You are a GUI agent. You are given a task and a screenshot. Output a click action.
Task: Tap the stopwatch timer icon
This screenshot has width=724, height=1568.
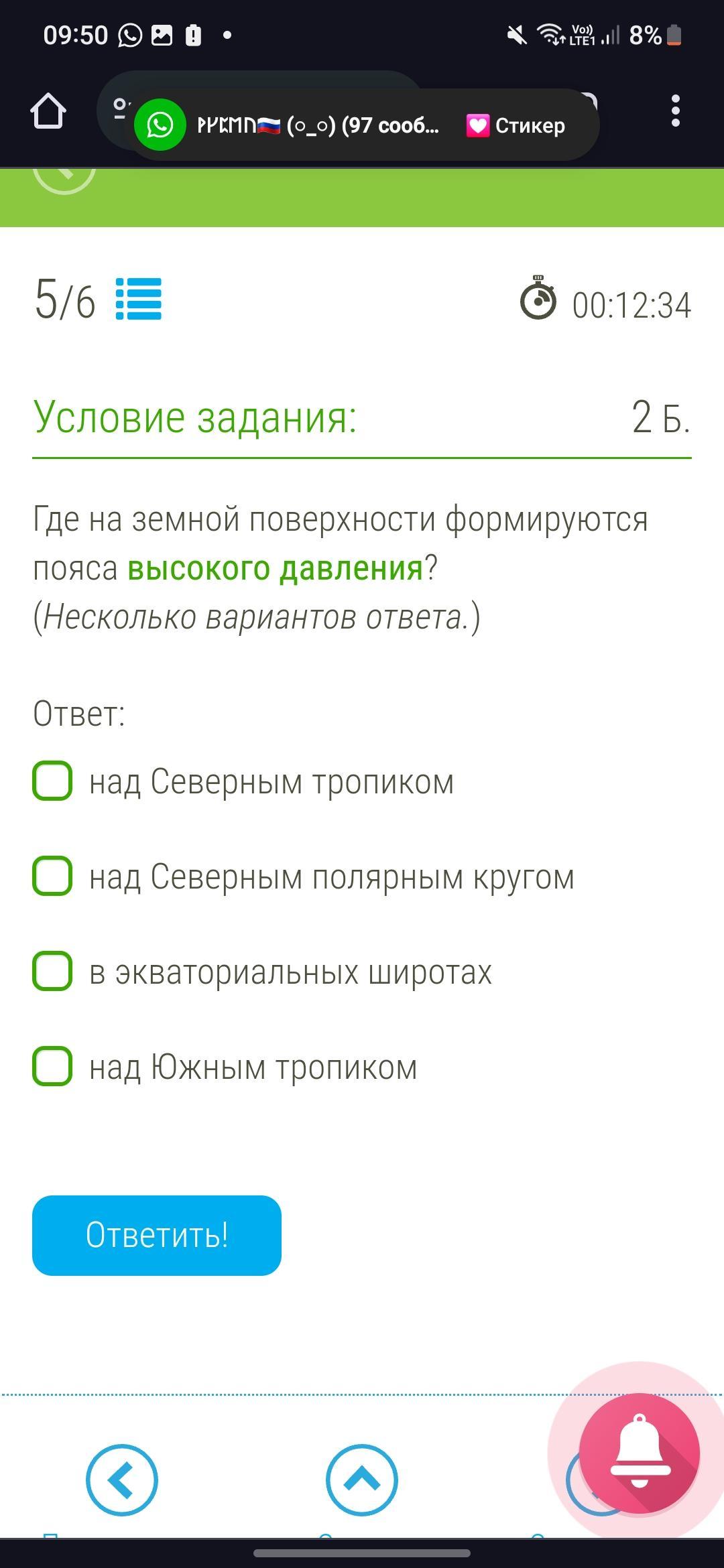coord(538,298)
